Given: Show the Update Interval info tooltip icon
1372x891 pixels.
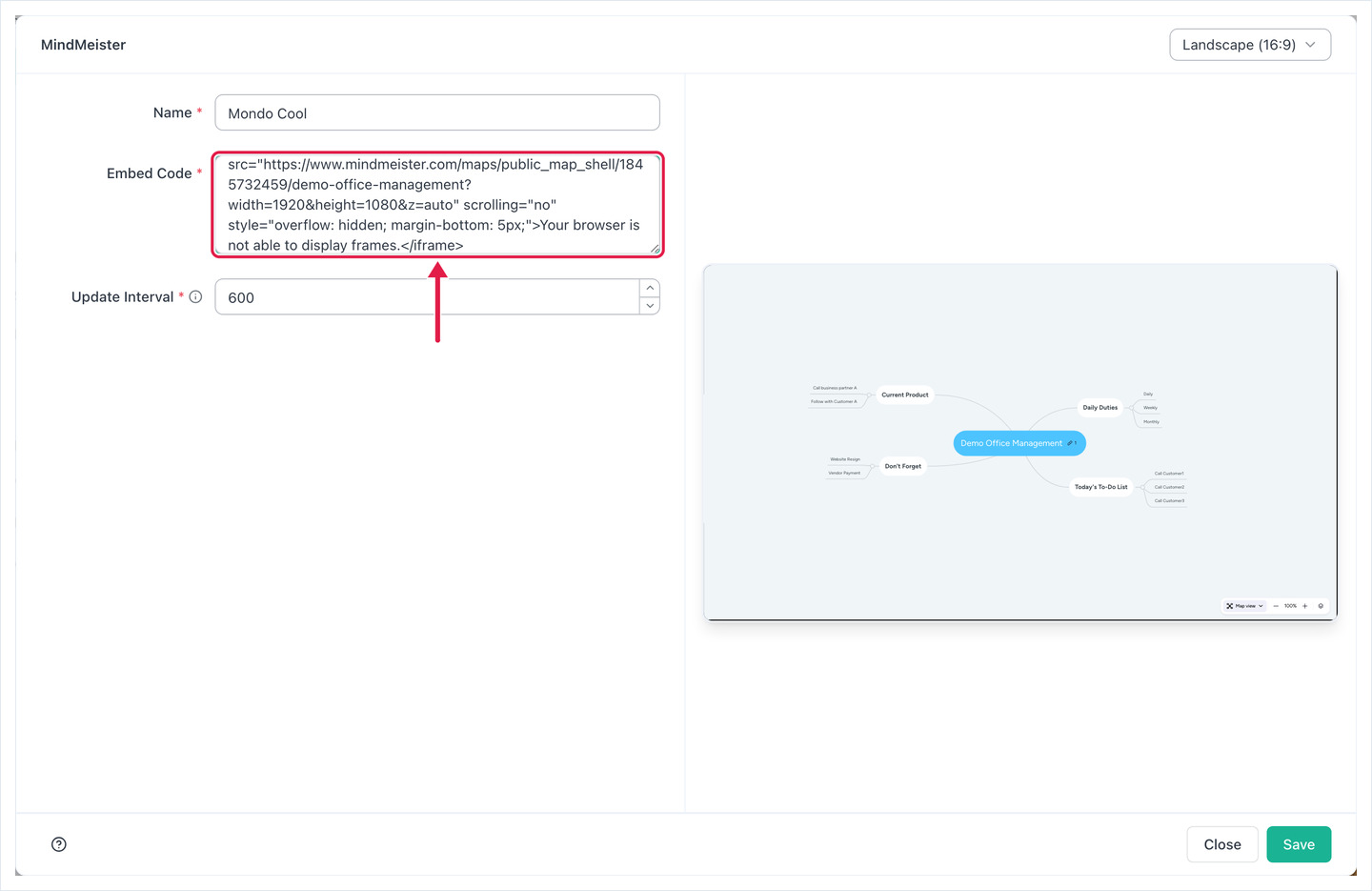Looking at the screenshot, I should (x=195, y=297).
